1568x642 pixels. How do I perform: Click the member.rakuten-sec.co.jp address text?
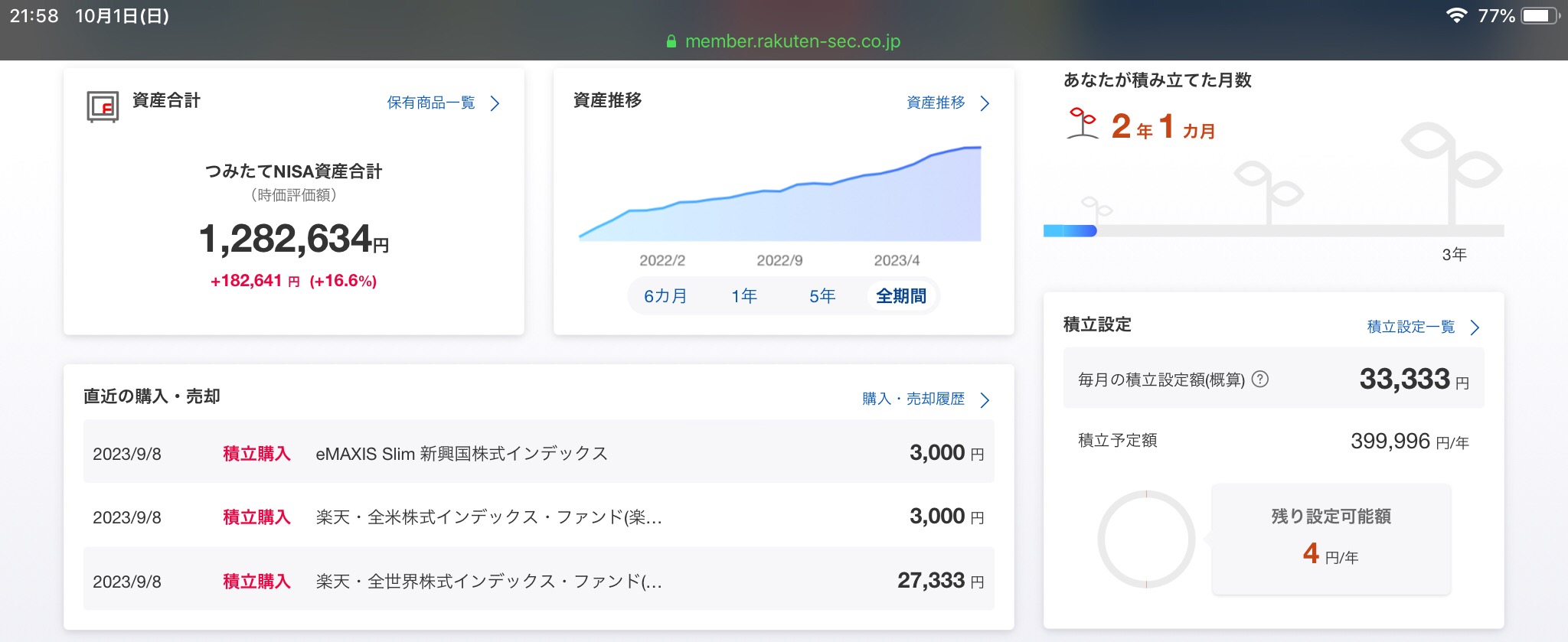[792, 41]
